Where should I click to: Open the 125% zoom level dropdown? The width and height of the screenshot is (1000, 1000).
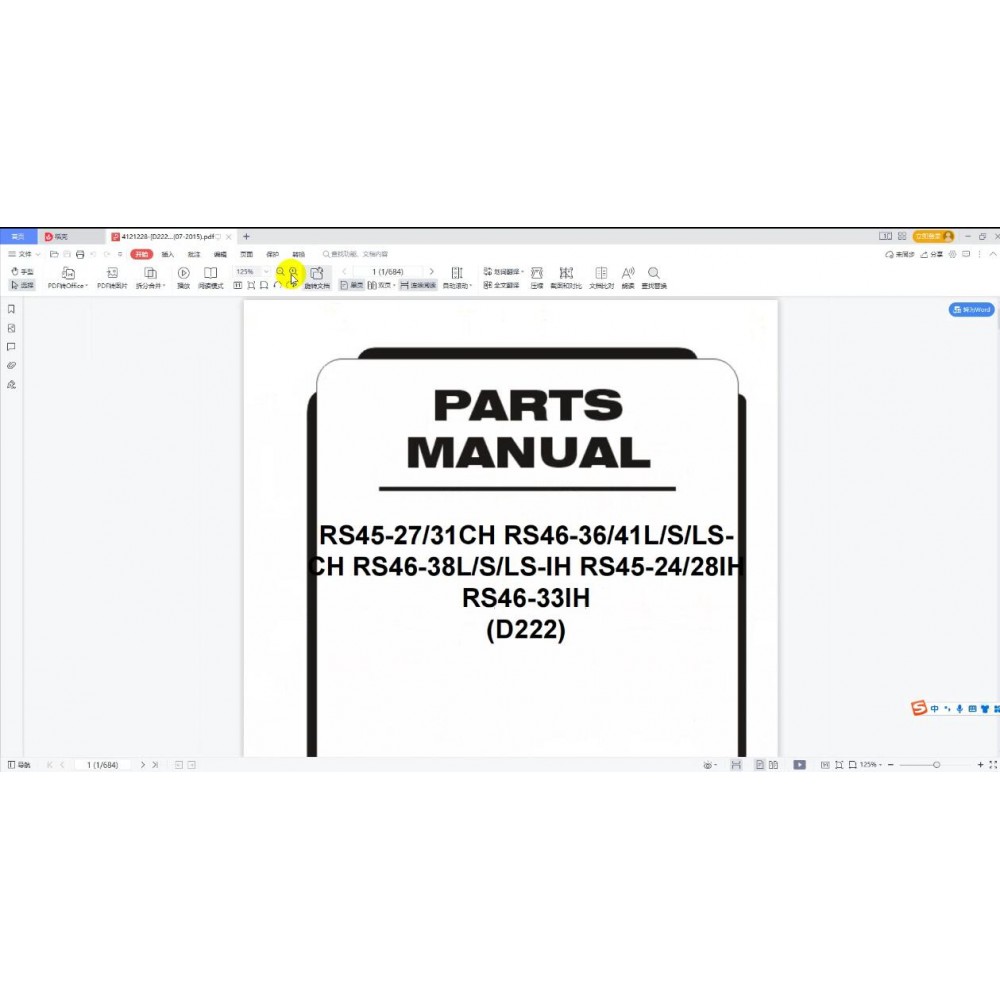[x=252, y=271]
